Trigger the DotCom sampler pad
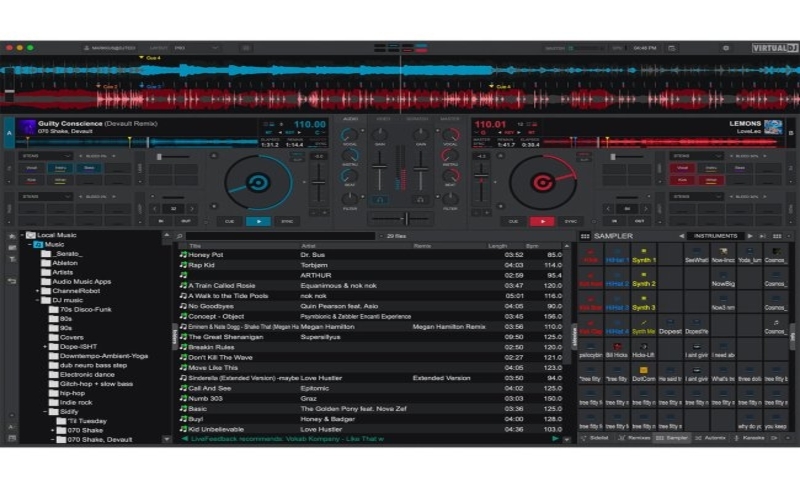 pyautogui.click(x=644, y=374)
